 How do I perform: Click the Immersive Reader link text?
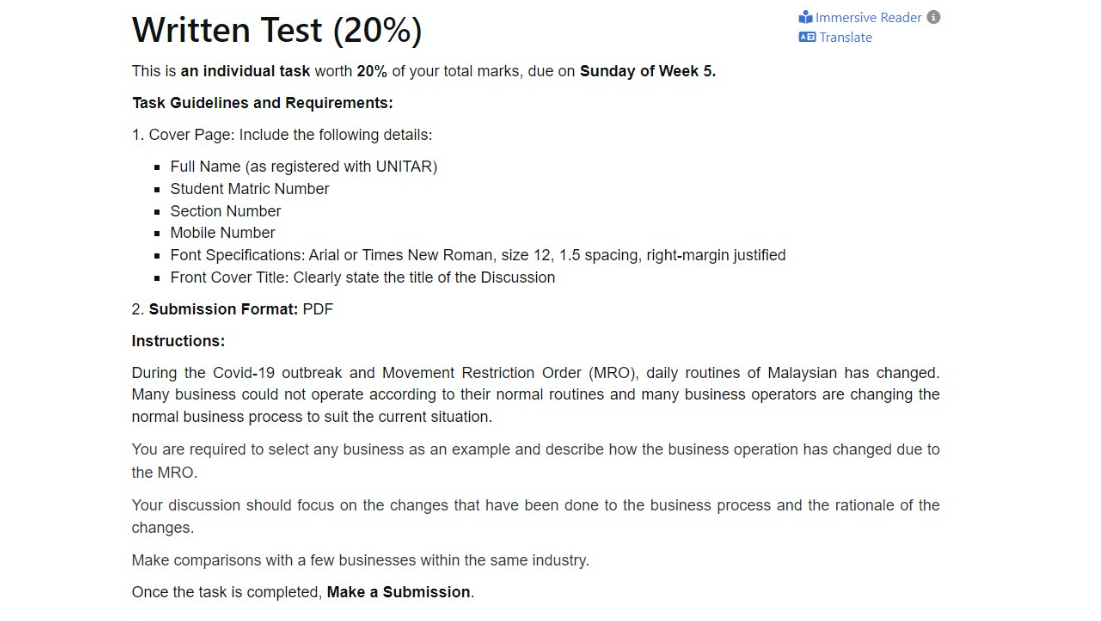tap(866, 17)
